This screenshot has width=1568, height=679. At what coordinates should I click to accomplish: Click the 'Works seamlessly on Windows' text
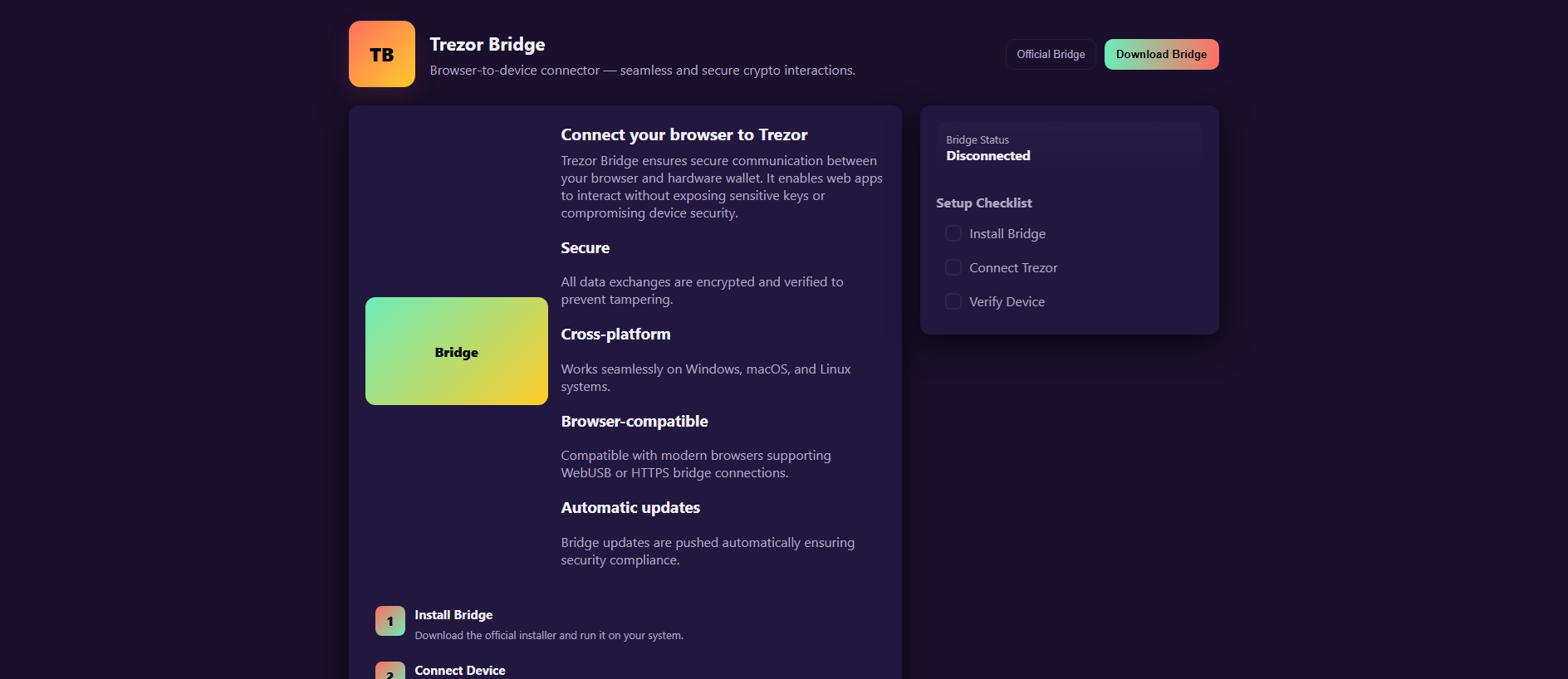[x=706, y=378]
